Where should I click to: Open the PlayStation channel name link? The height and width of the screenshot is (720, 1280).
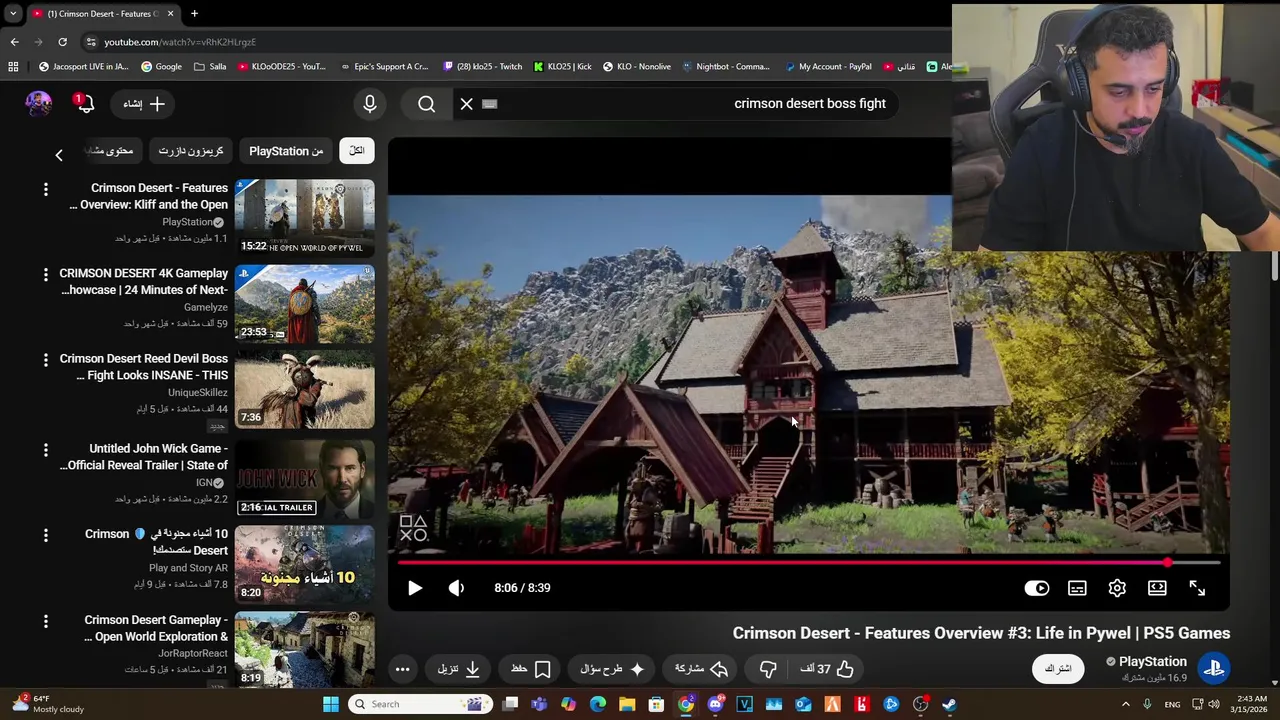pos(1152,661)
